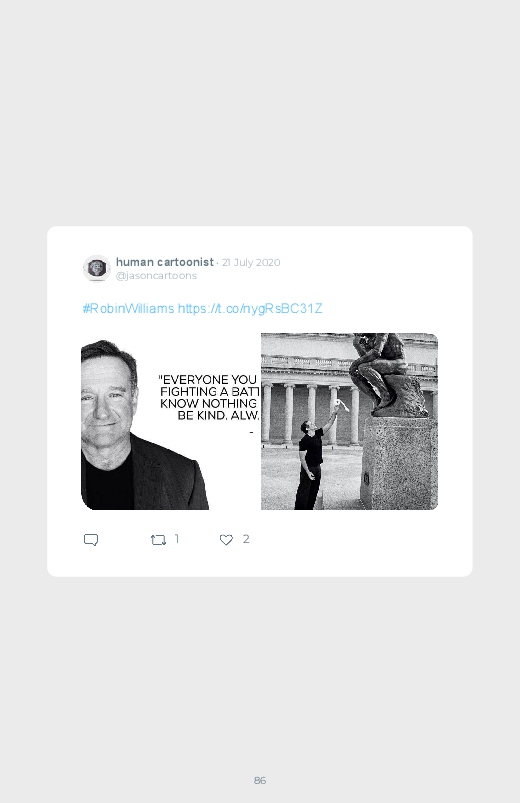This screenshot has height=803, width=520.
Task: Click the page number 86
Action: click(x=260, y=780)
